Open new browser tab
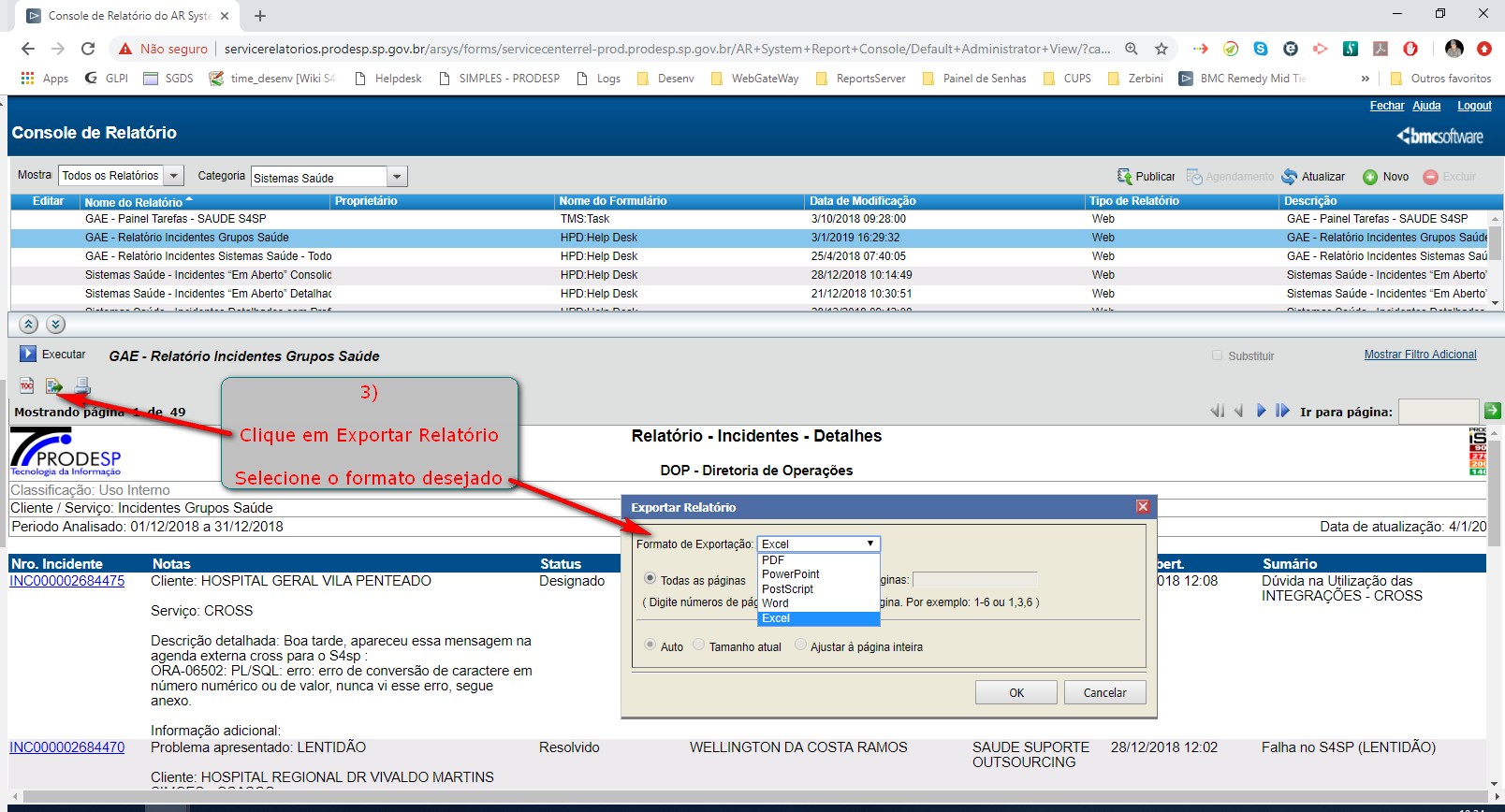Image resolution: width=1505 pixels, height=812 pixels. coord(260,16)
